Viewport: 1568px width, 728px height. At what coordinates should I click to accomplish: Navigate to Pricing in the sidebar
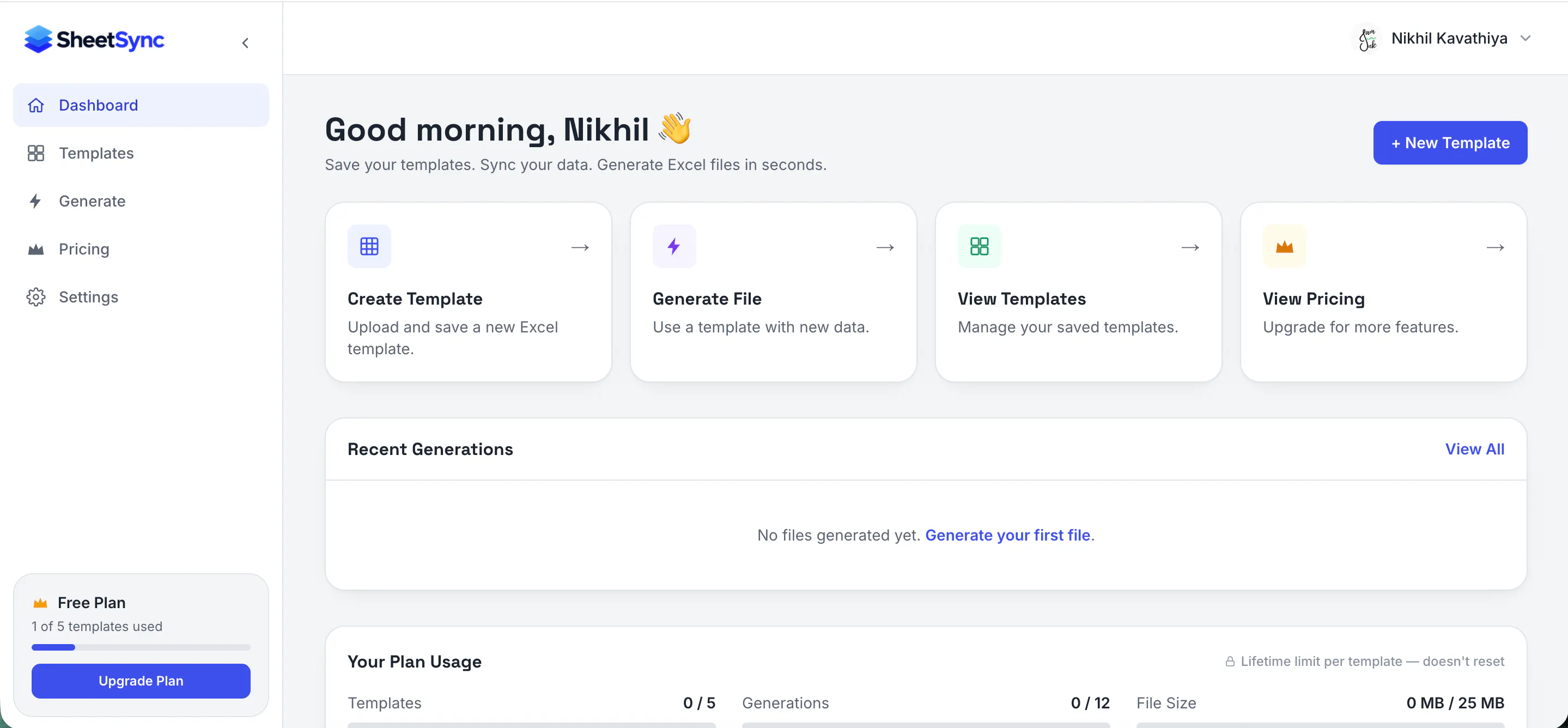[x=141, y=250]
